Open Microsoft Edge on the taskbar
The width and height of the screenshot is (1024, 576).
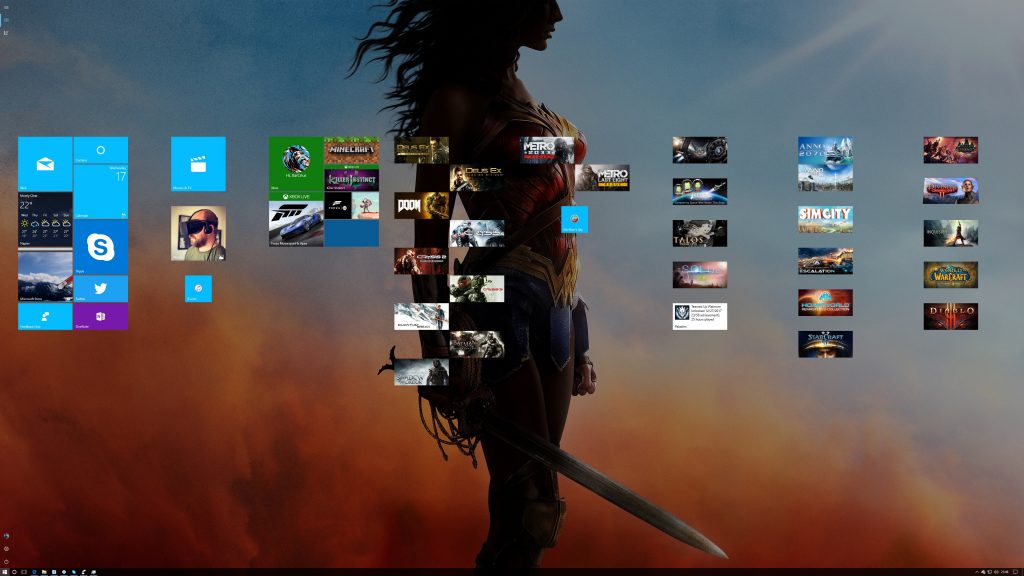(x=34, y=572)
